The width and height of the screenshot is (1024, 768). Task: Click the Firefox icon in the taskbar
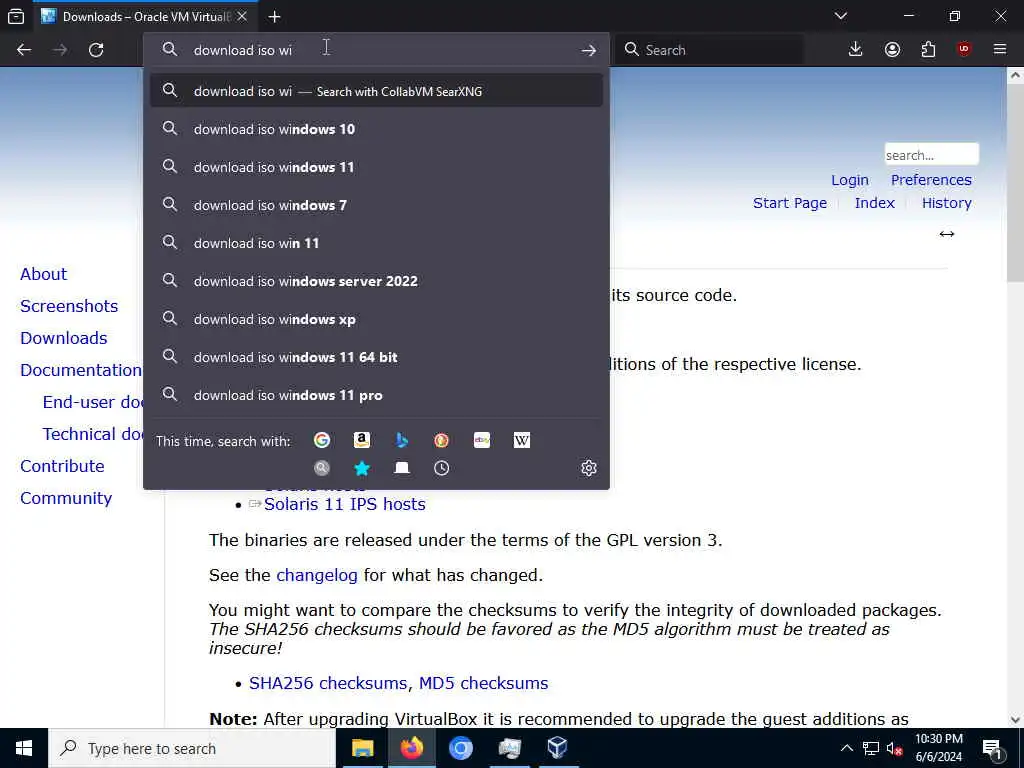click(411, 748)
